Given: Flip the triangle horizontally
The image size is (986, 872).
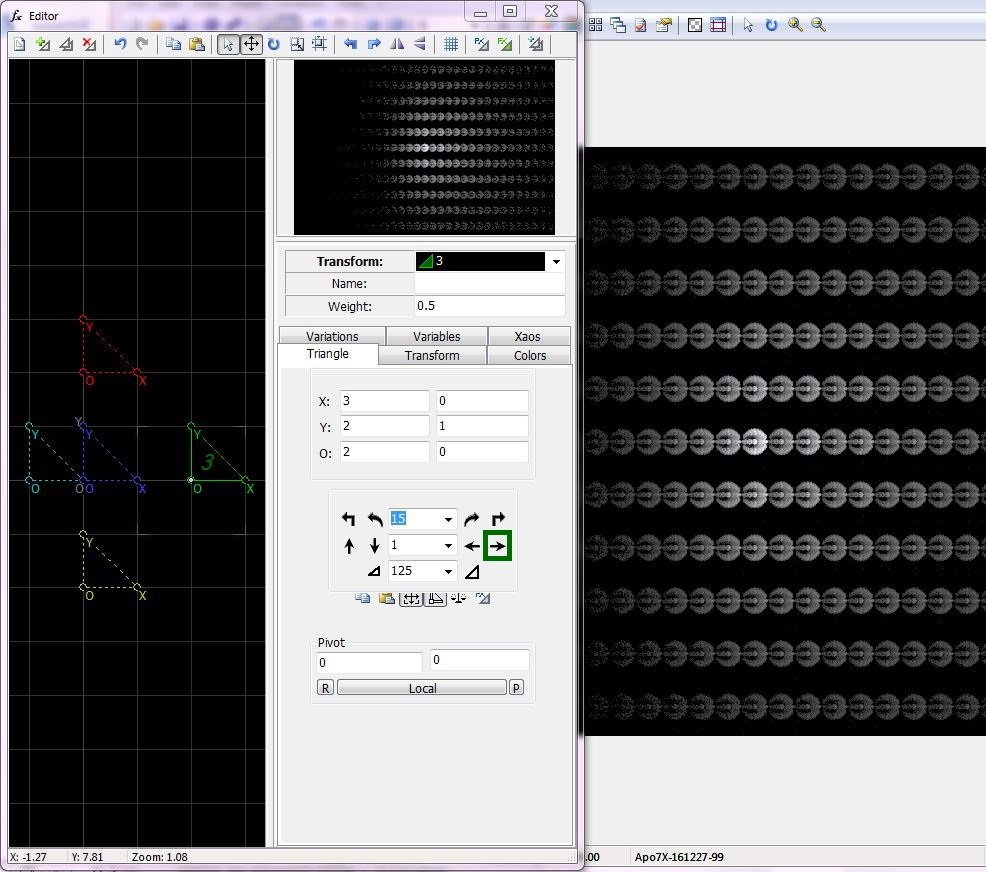Looking at the screenshot, I should 397,44.
